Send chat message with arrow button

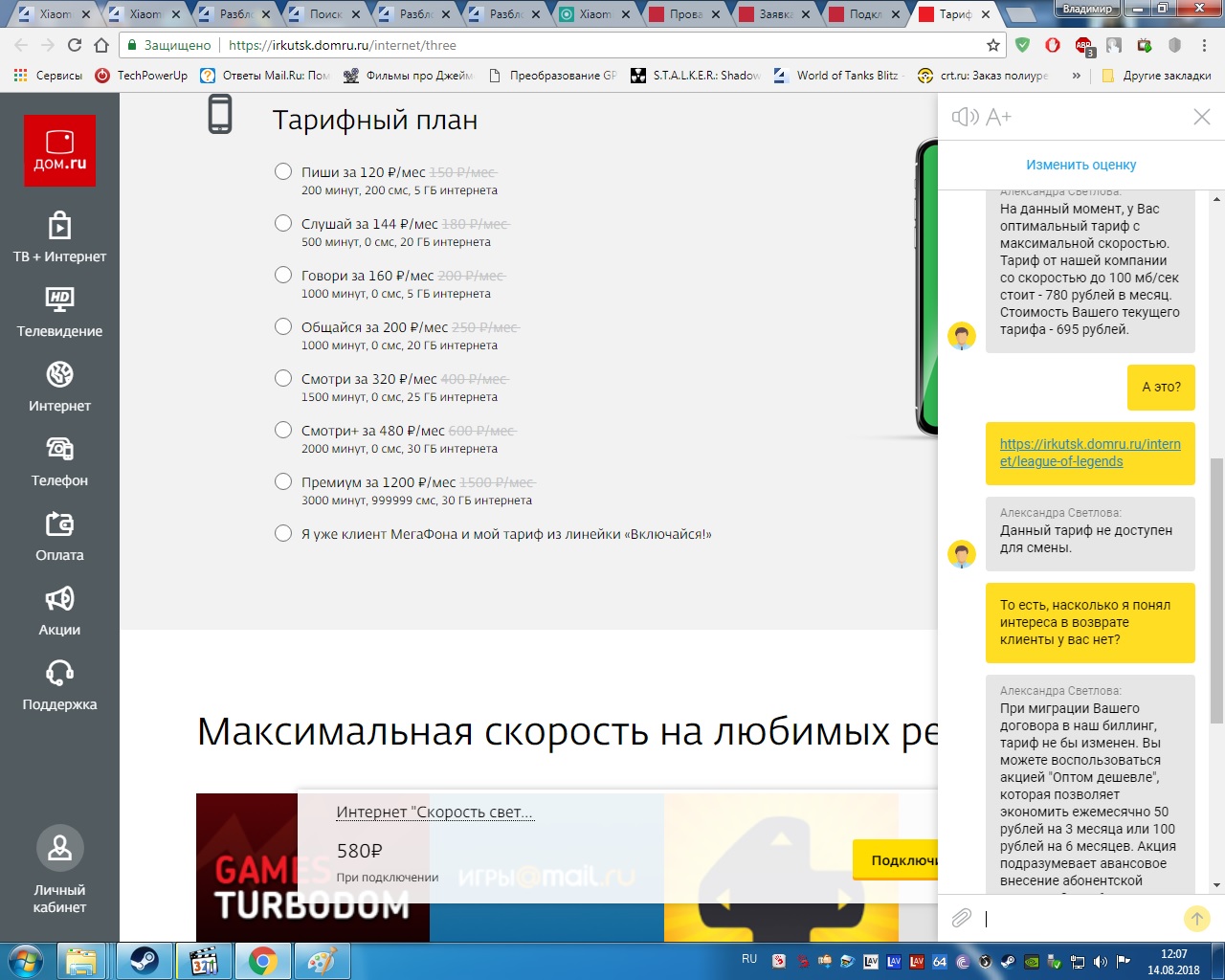point(1196,919)
